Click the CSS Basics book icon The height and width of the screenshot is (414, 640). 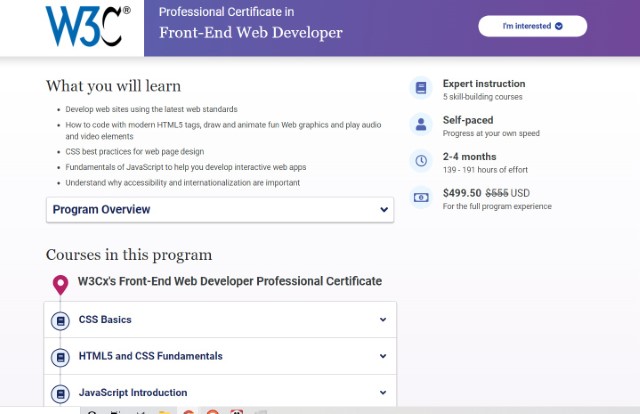(x=60, y=321)
